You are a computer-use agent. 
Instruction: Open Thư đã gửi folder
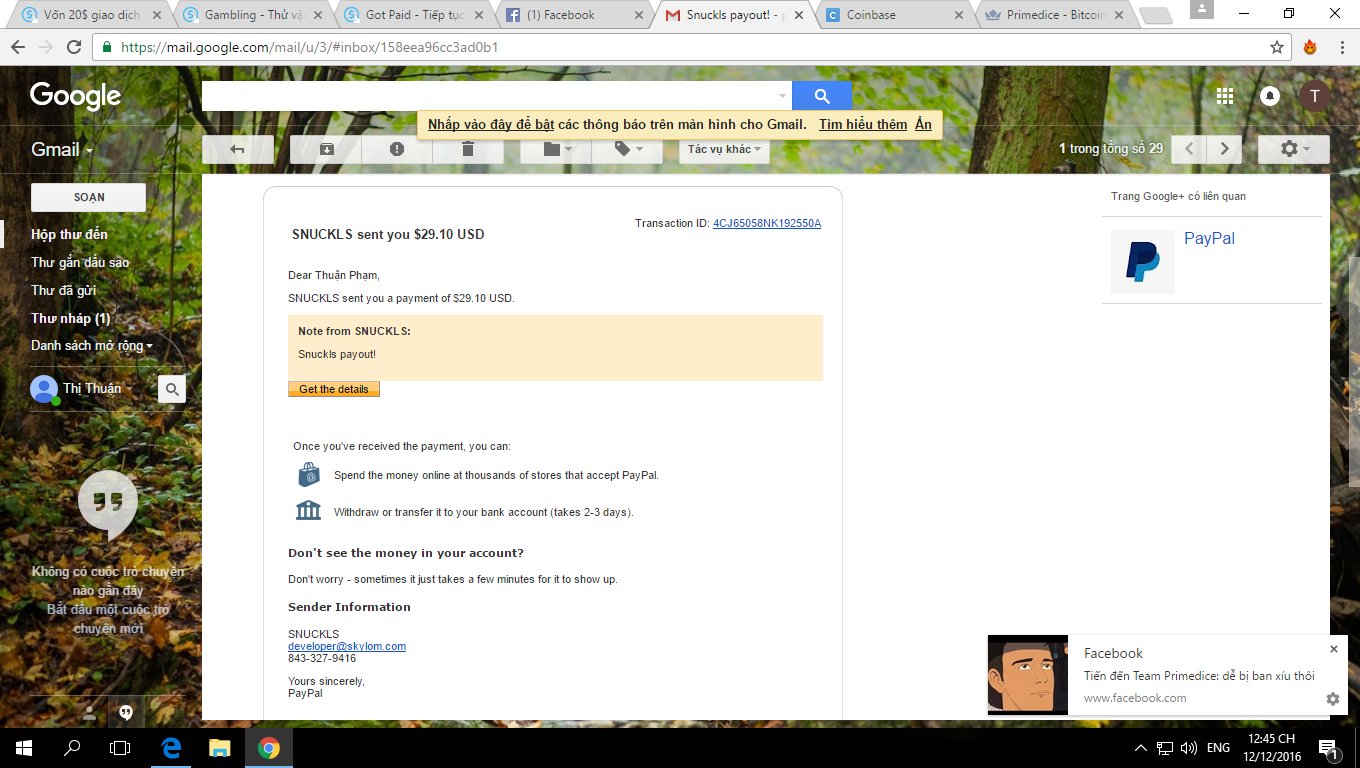pos(63,290)
